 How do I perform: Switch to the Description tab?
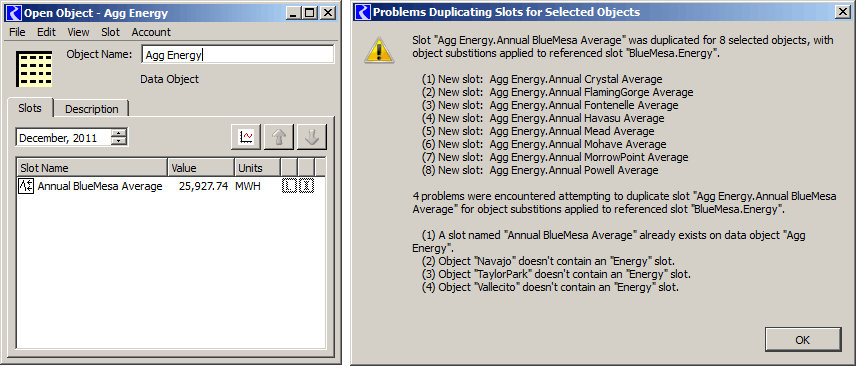point(92,109)
